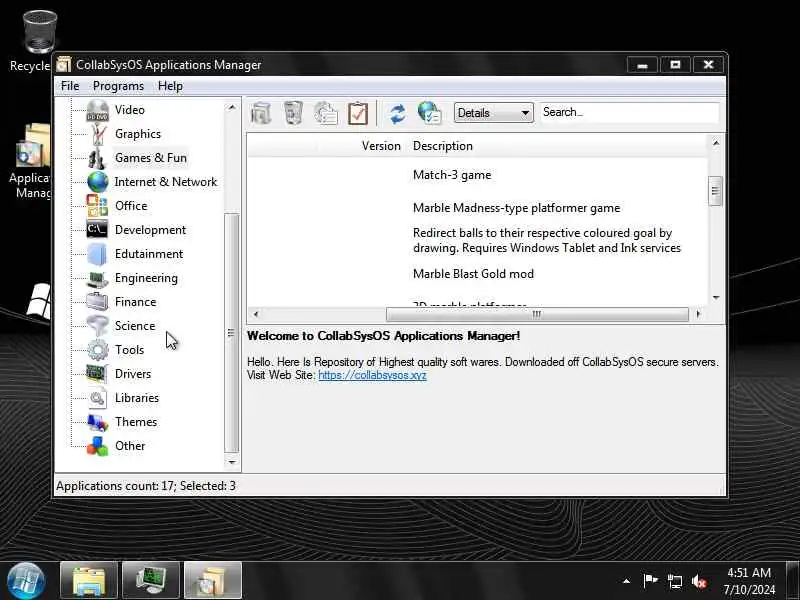Click the Applications Manager taskbar button
This screenshot has height=600, width=800.
point(212,581)
